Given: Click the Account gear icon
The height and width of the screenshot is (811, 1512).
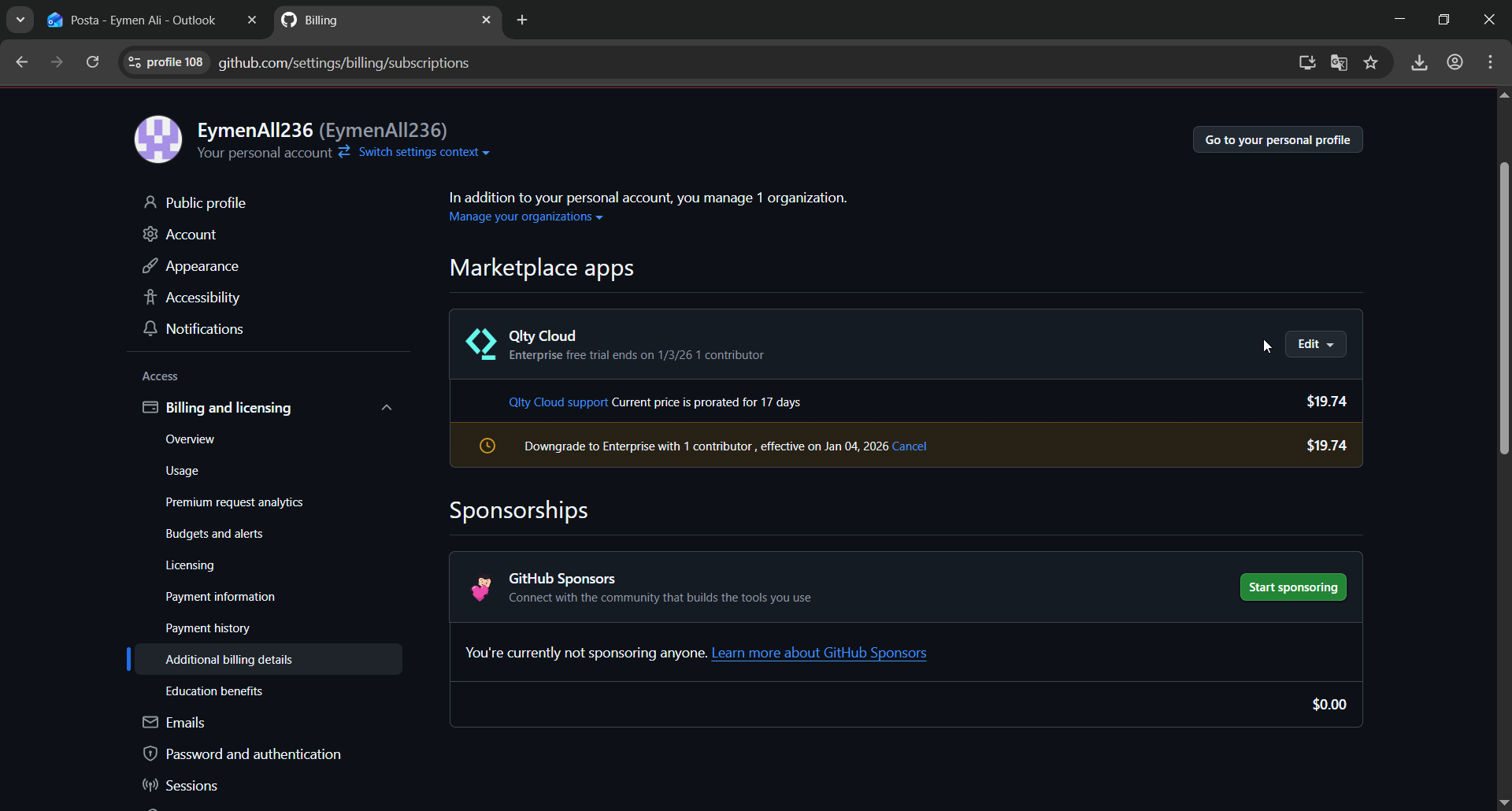Looking at the screenshot, I should [x=150, y=234].
